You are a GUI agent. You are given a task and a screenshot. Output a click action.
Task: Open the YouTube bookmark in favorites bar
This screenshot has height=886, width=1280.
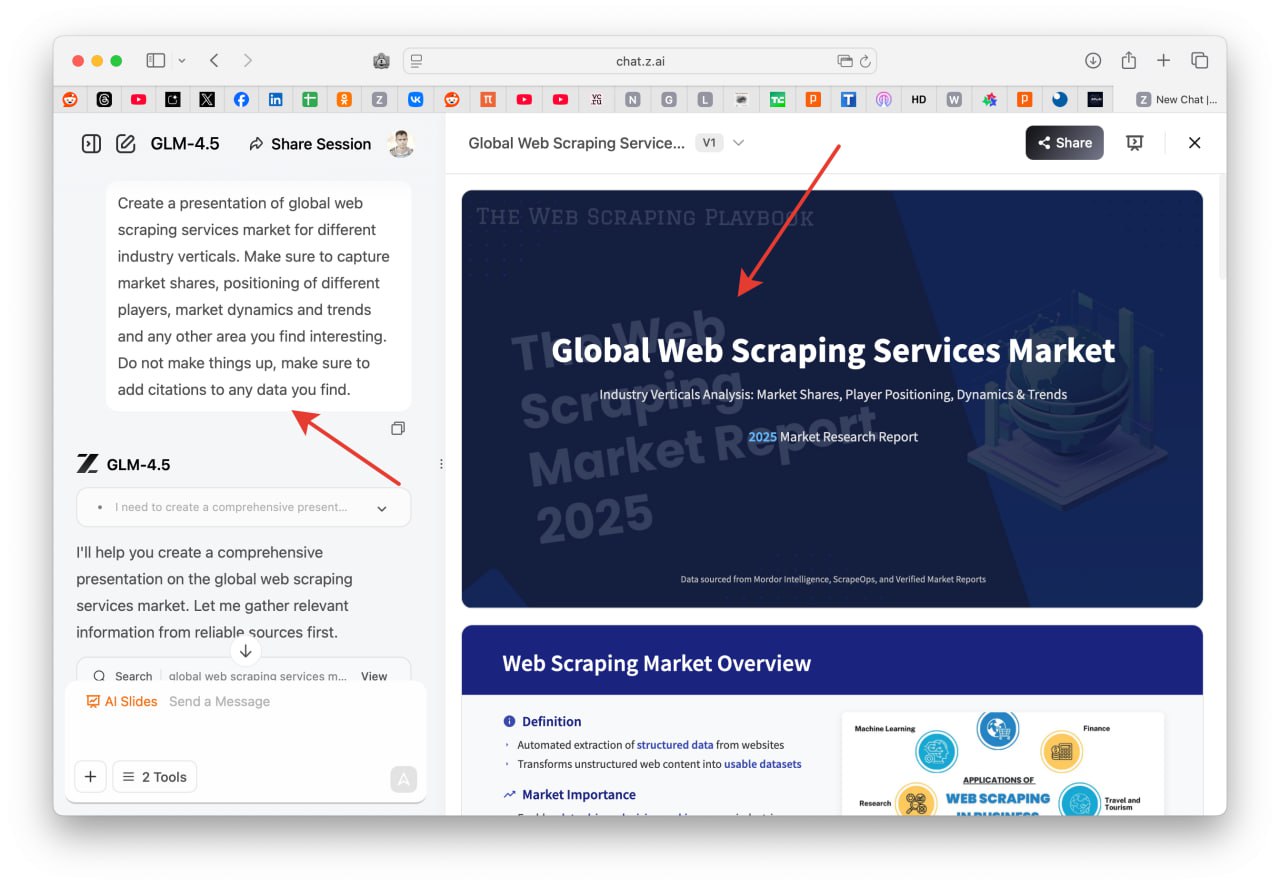pos(138,100)
